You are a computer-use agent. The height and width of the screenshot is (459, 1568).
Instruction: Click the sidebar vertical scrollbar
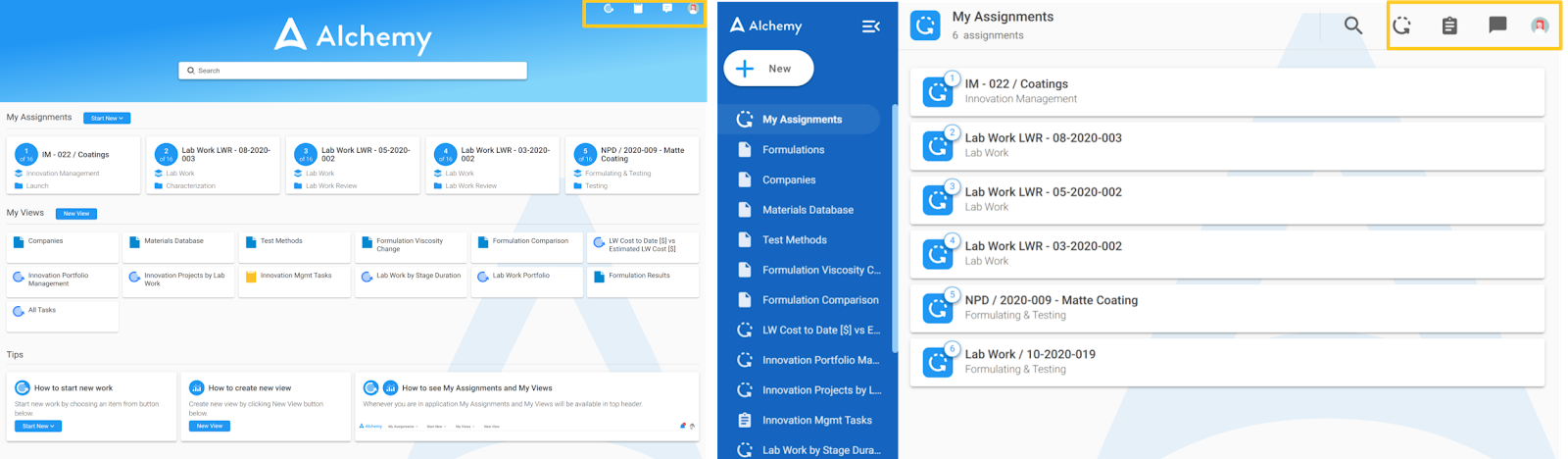pyautogui.click(x=893, y=229)
